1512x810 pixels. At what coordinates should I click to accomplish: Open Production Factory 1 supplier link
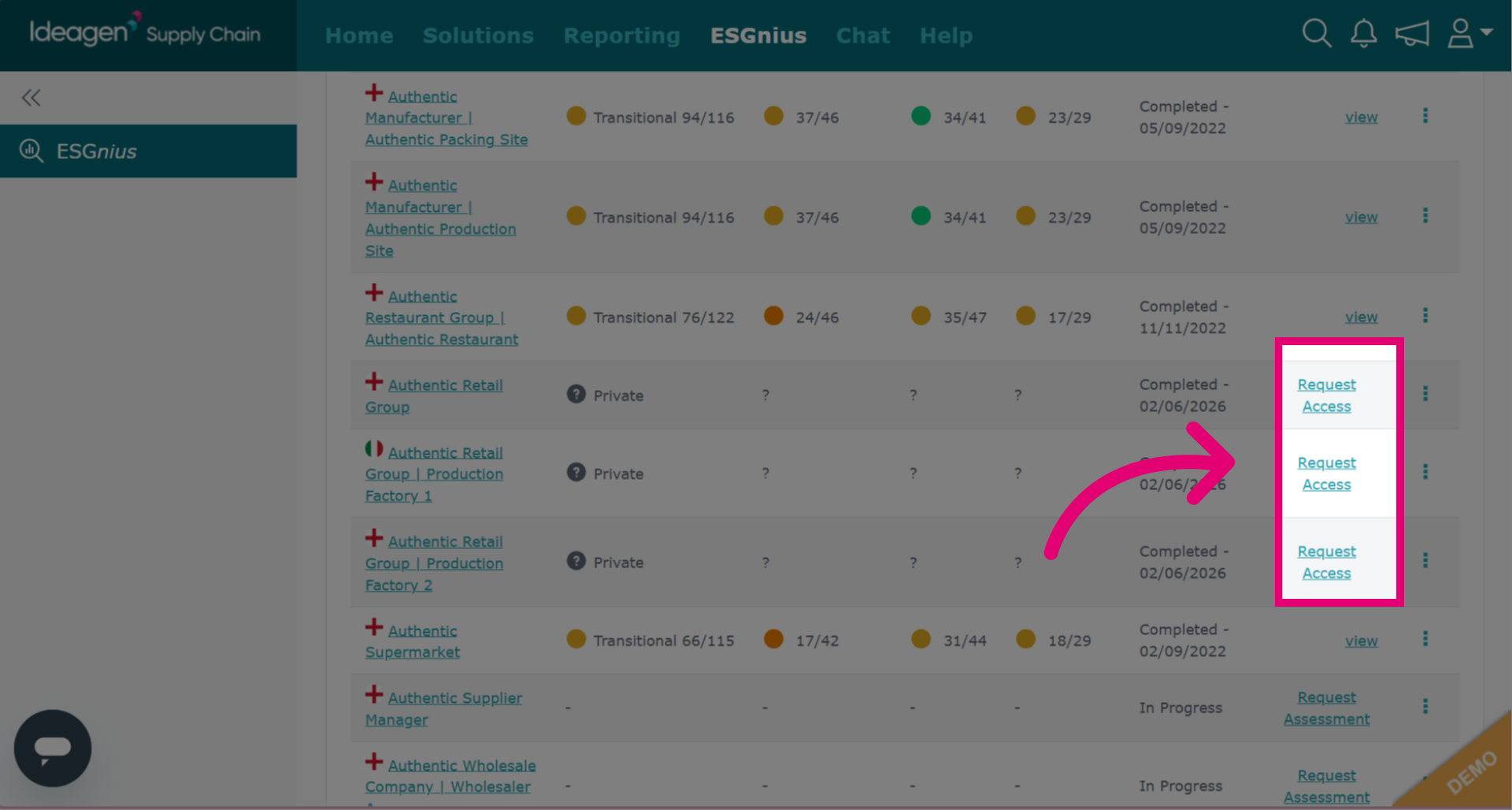coord(434,474)
